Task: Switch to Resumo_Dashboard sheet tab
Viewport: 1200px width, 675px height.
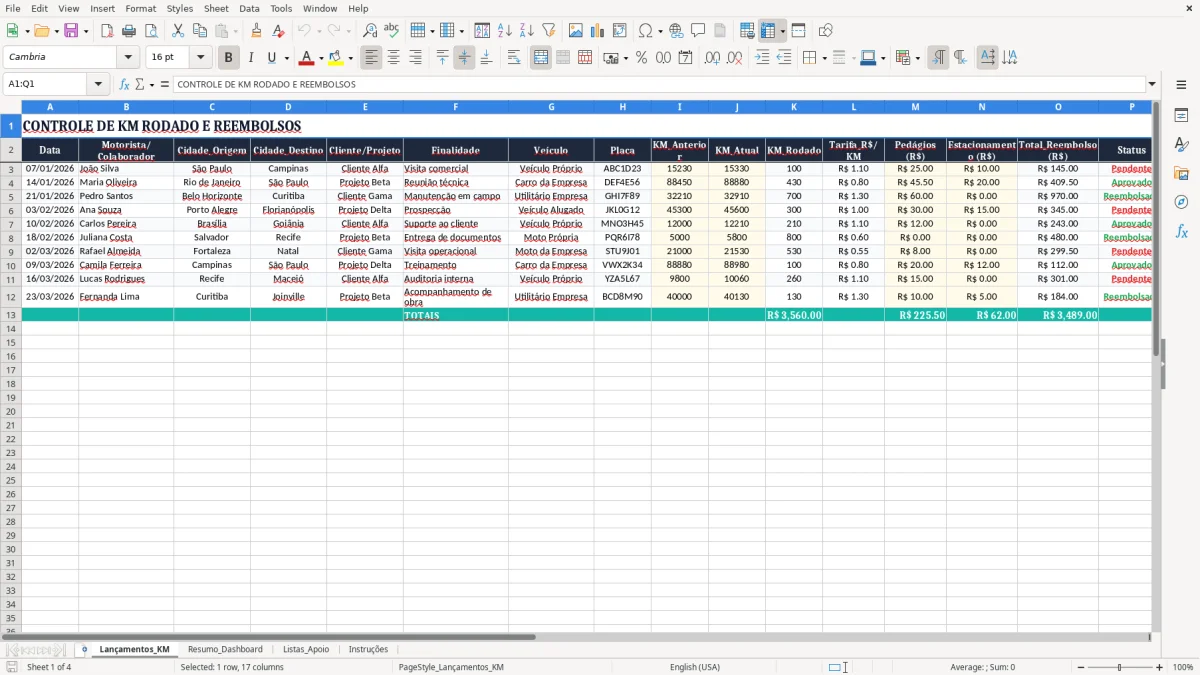Action: tap(225, 649)
